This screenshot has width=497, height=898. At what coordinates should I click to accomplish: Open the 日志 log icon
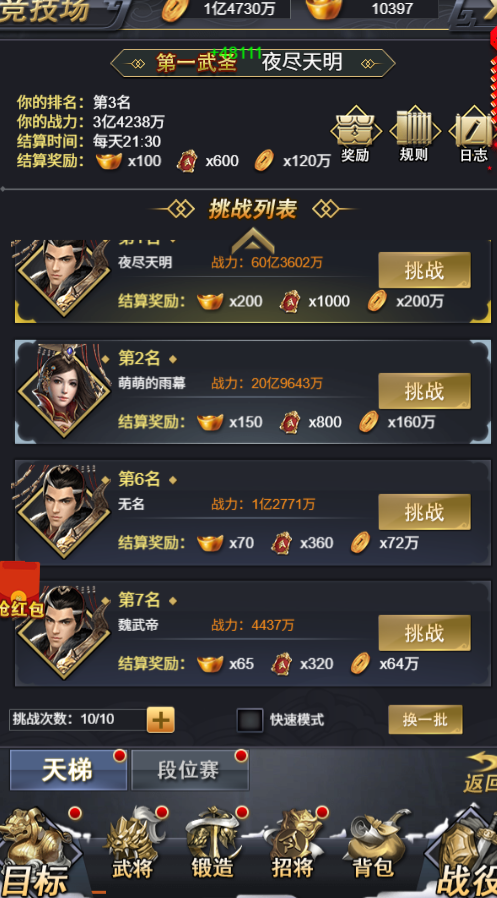pos(474,133)
